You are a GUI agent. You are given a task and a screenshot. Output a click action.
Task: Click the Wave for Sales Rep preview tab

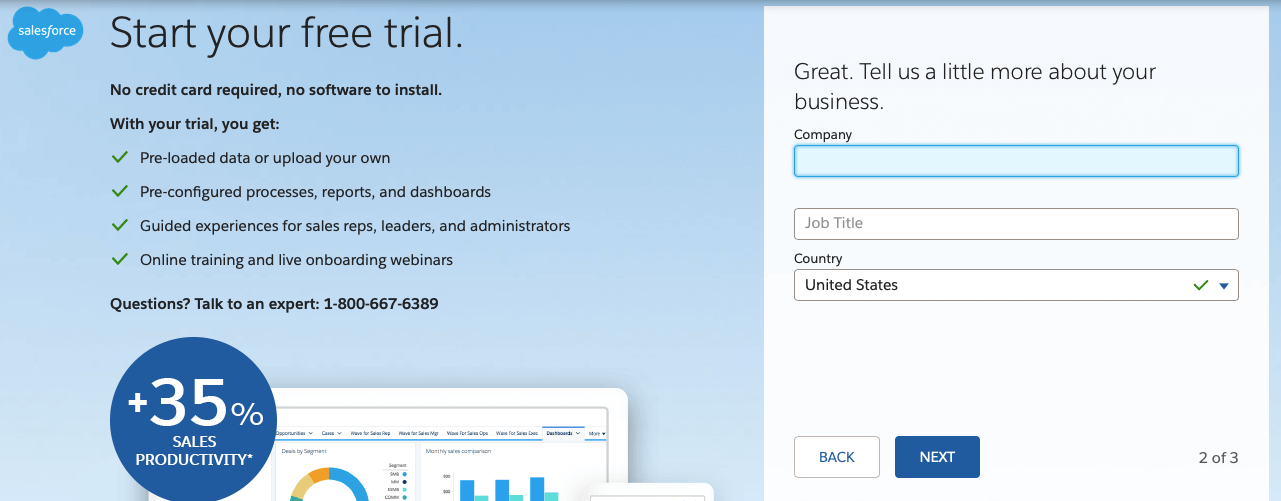click(x=370, y=433)
